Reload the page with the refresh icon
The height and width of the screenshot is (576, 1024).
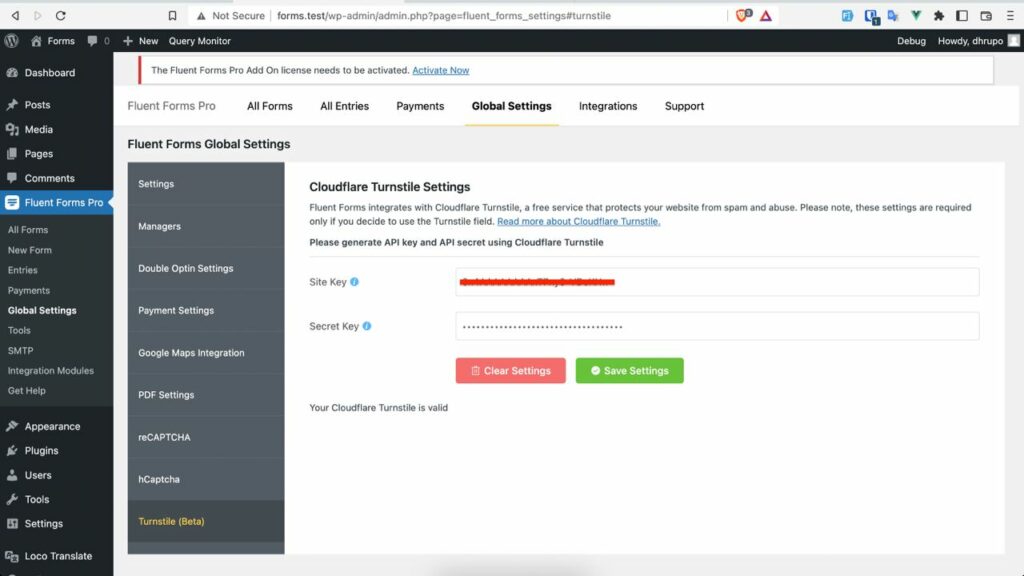(61, 16)
